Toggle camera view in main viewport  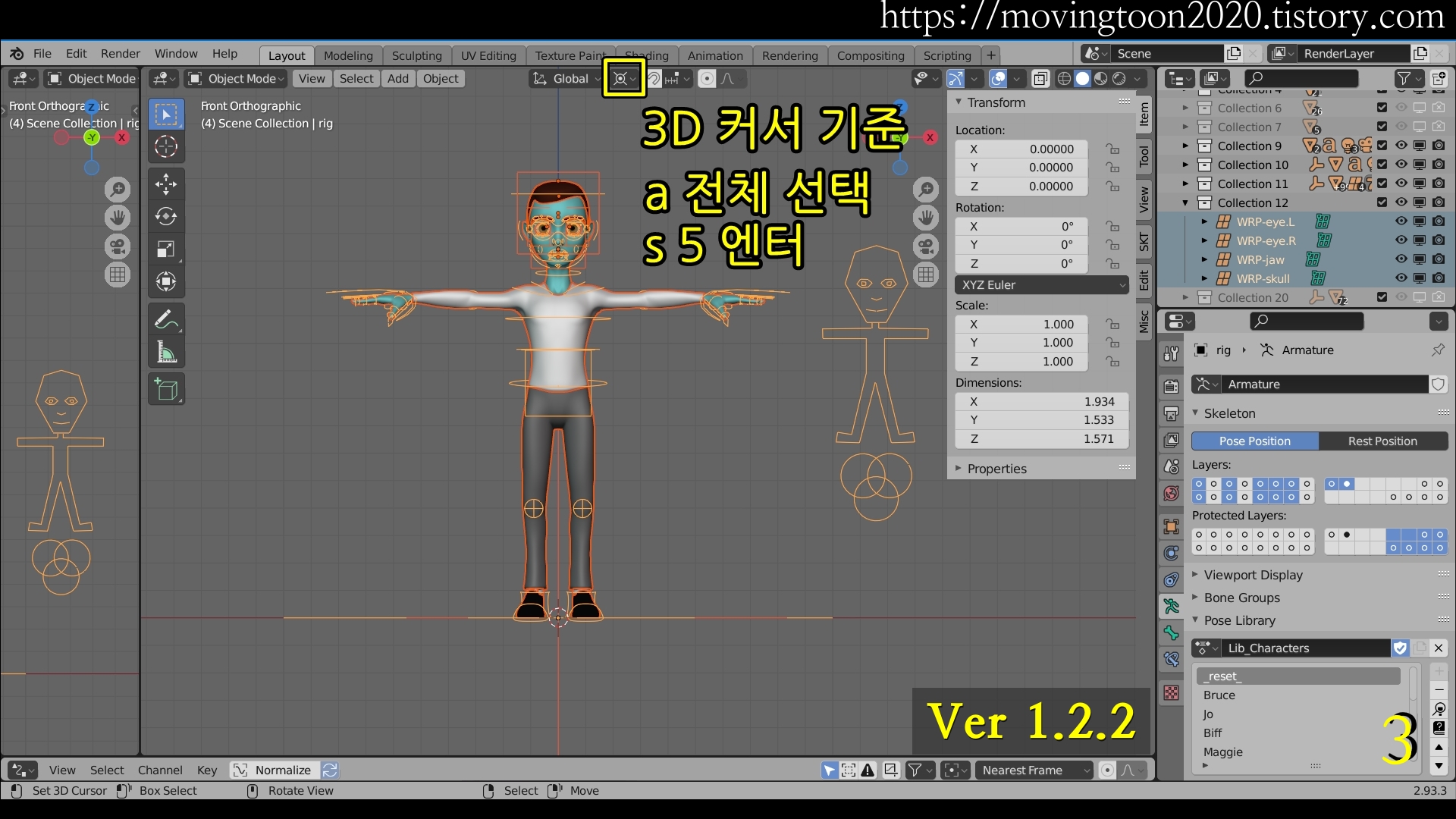[x=926, y=246]
